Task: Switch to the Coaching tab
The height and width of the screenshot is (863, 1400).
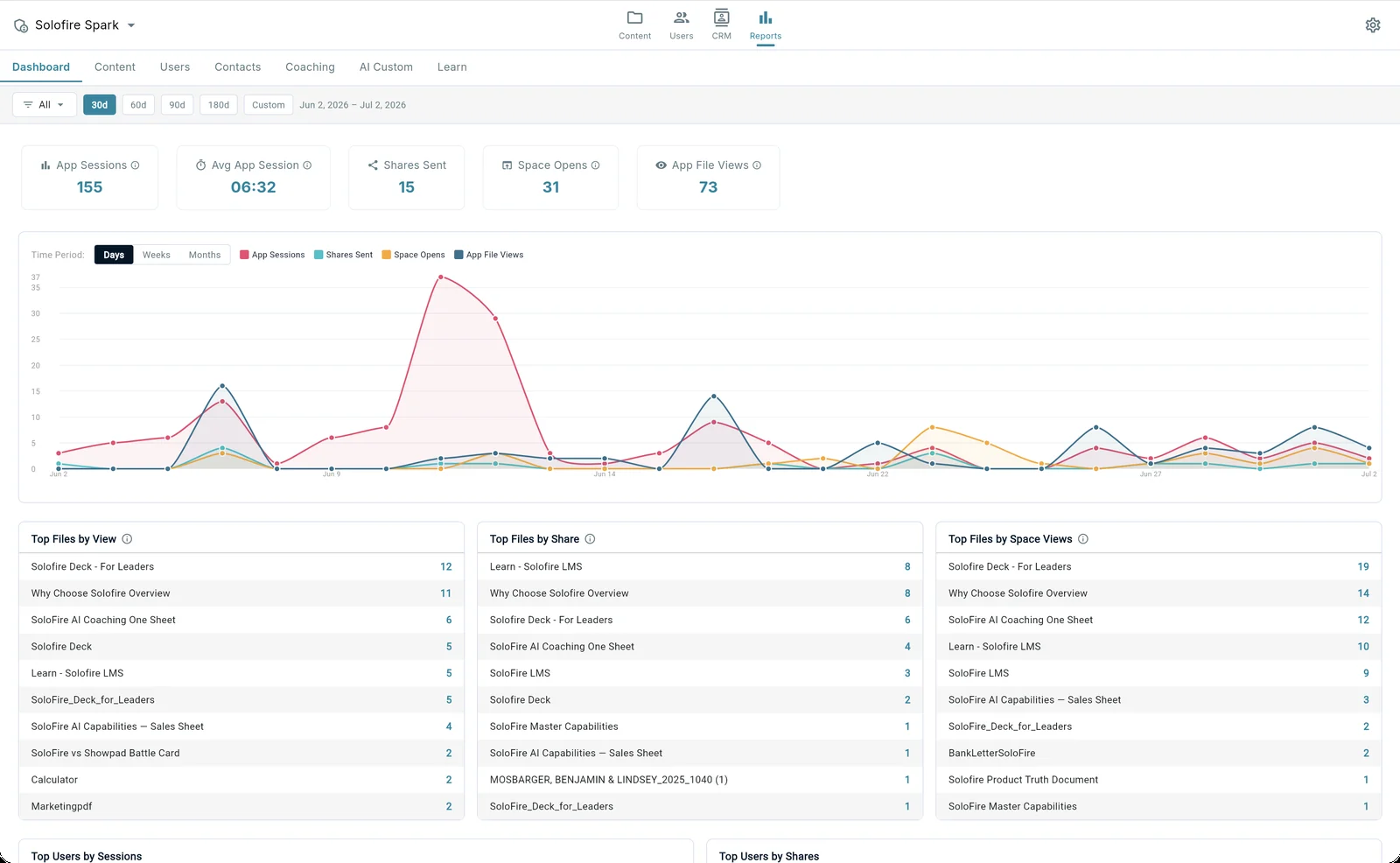Action: point(310,67)
